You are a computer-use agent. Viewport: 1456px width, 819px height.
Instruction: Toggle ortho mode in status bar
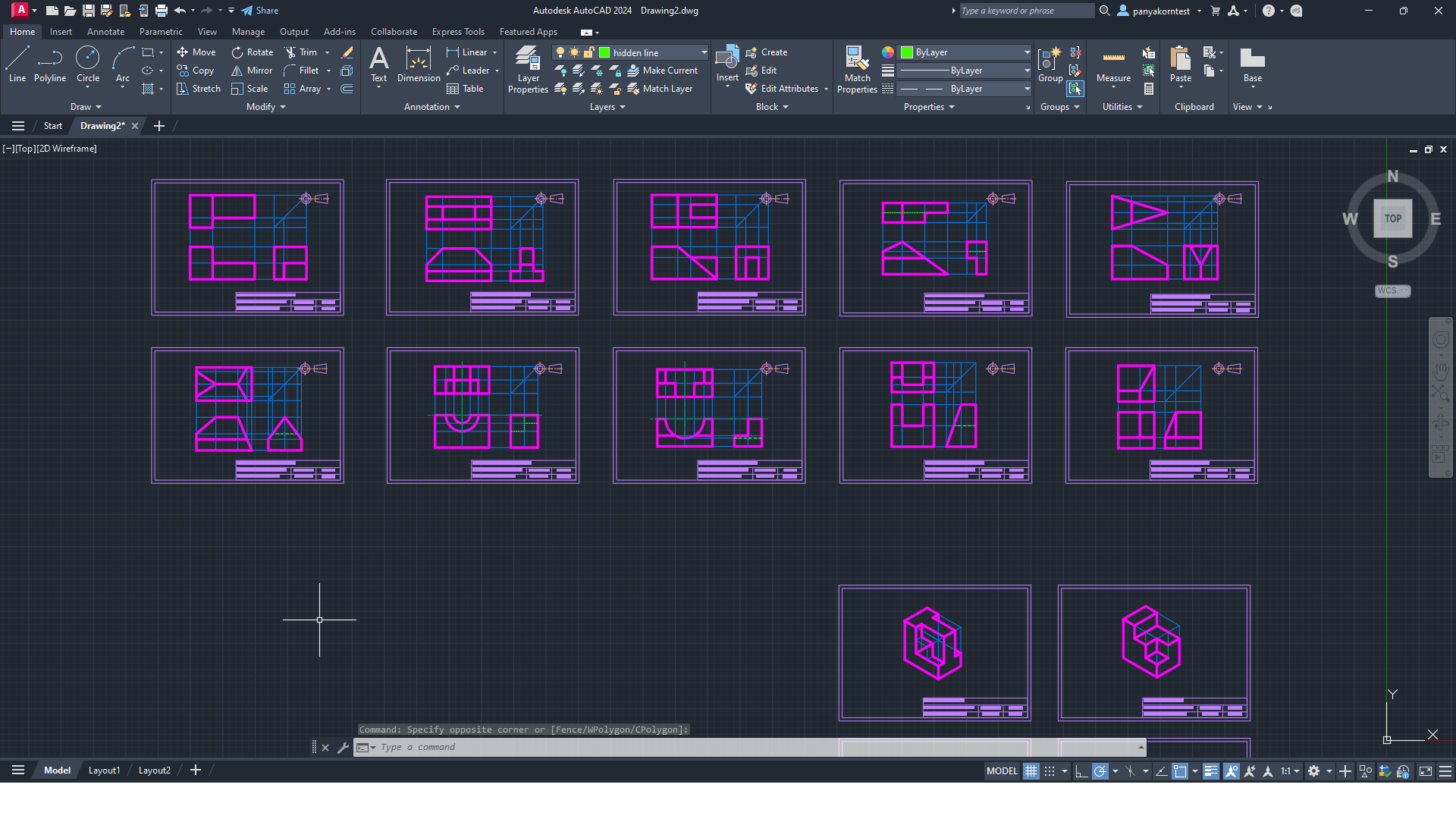point(1082,771)
